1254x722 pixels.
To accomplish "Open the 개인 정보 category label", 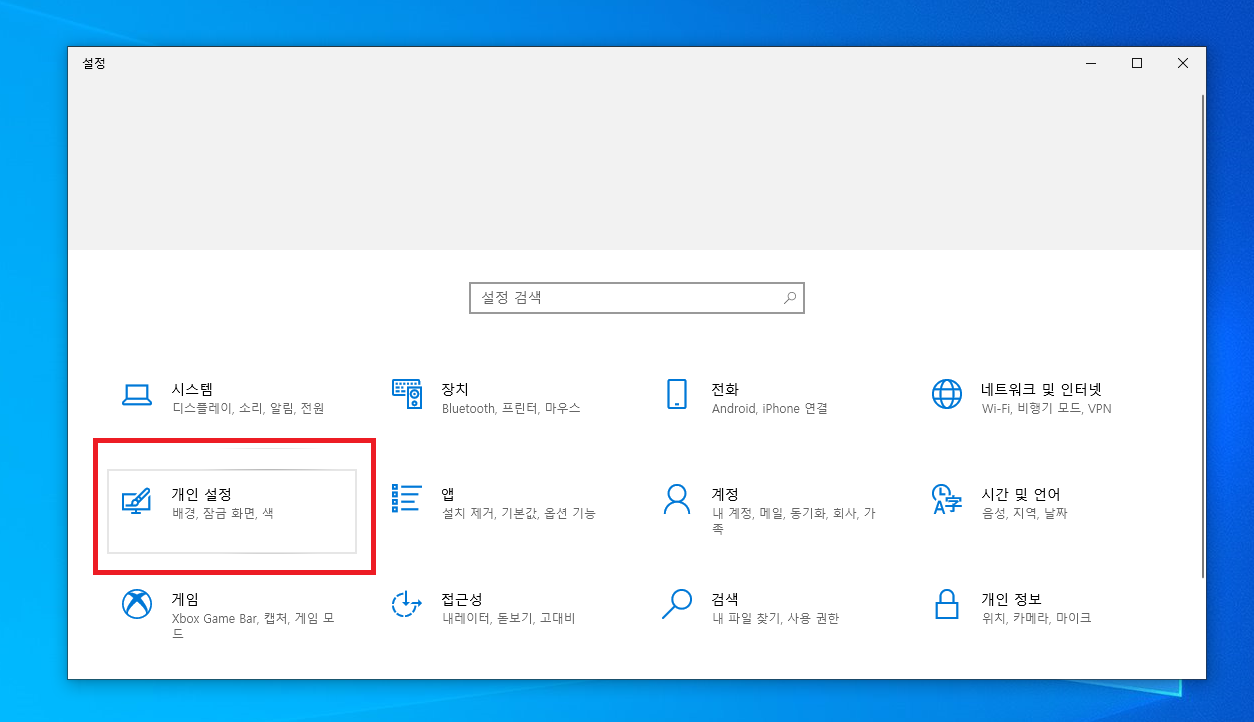I will click(x=1011, y=599).
